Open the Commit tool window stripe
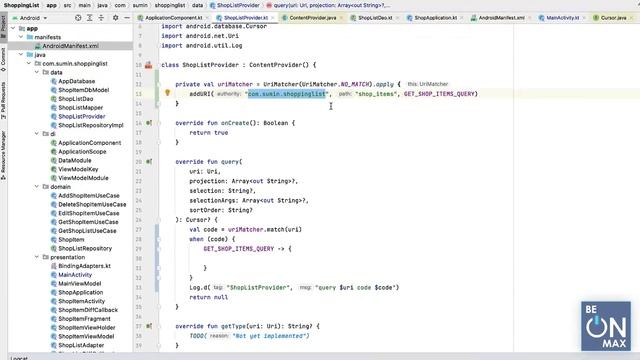 pos(3,60)
